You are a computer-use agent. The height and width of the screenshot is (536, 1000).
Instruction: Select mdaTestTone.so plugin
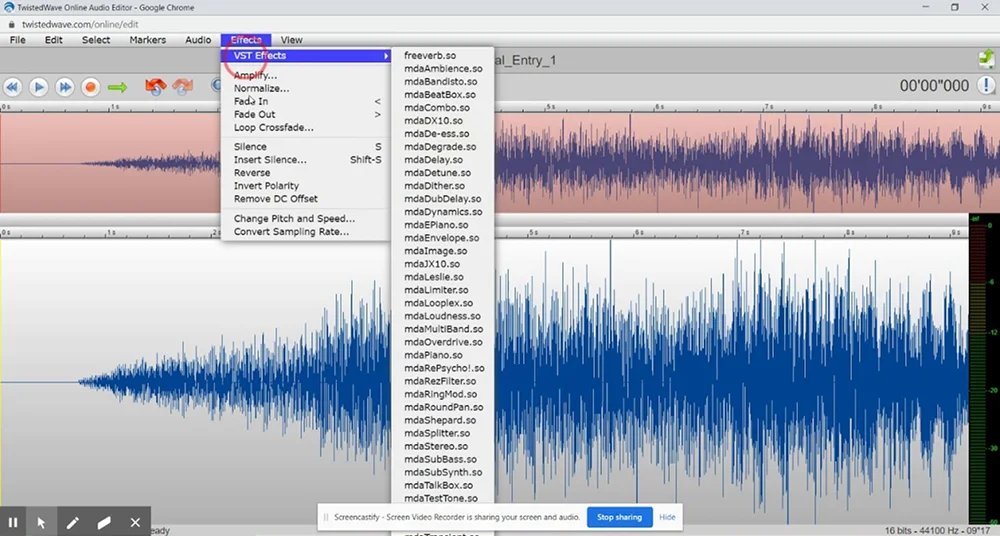[443, 498]
